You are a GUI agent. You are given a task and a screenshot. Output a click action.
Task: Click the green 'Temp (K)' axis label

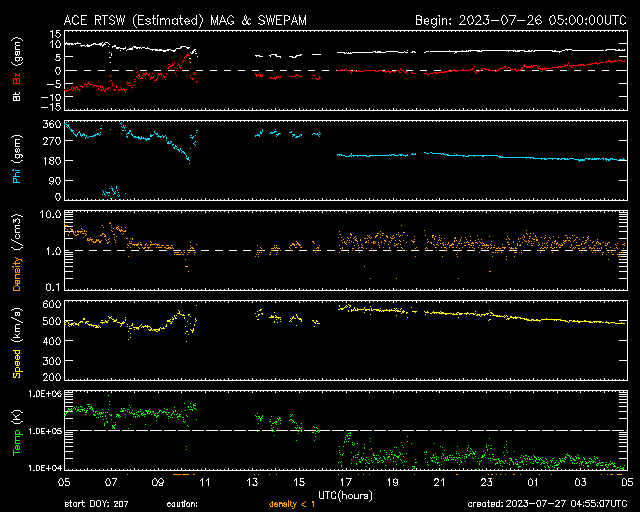pyautogui.click(x=17, y=432)
